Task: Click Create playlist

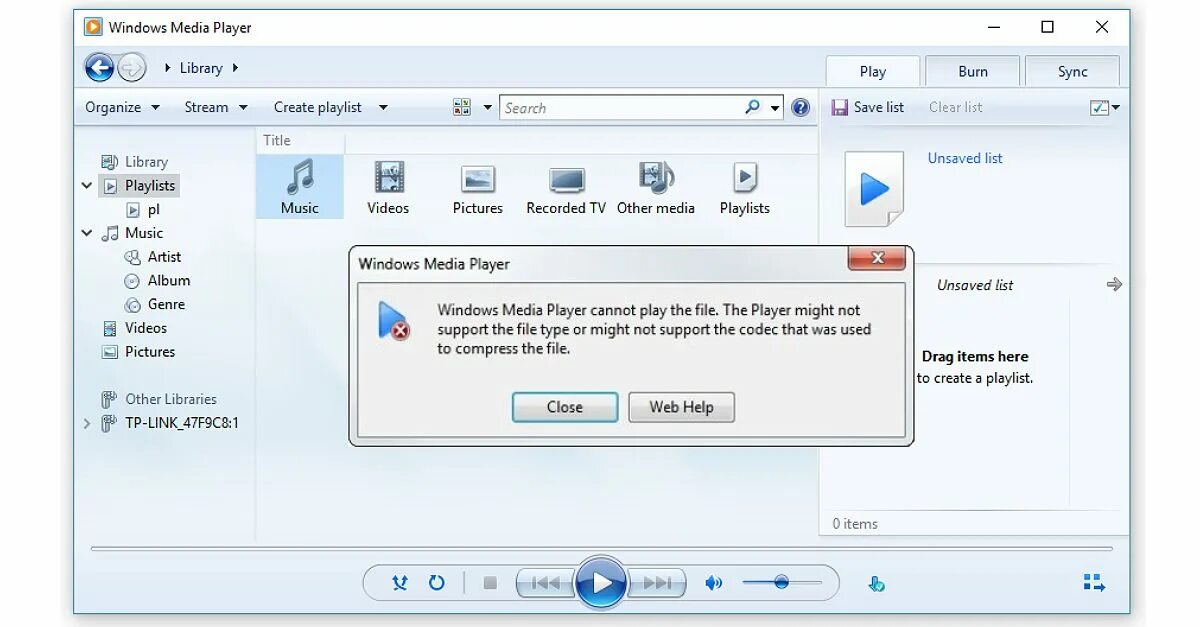Action: tap(318, 107)
